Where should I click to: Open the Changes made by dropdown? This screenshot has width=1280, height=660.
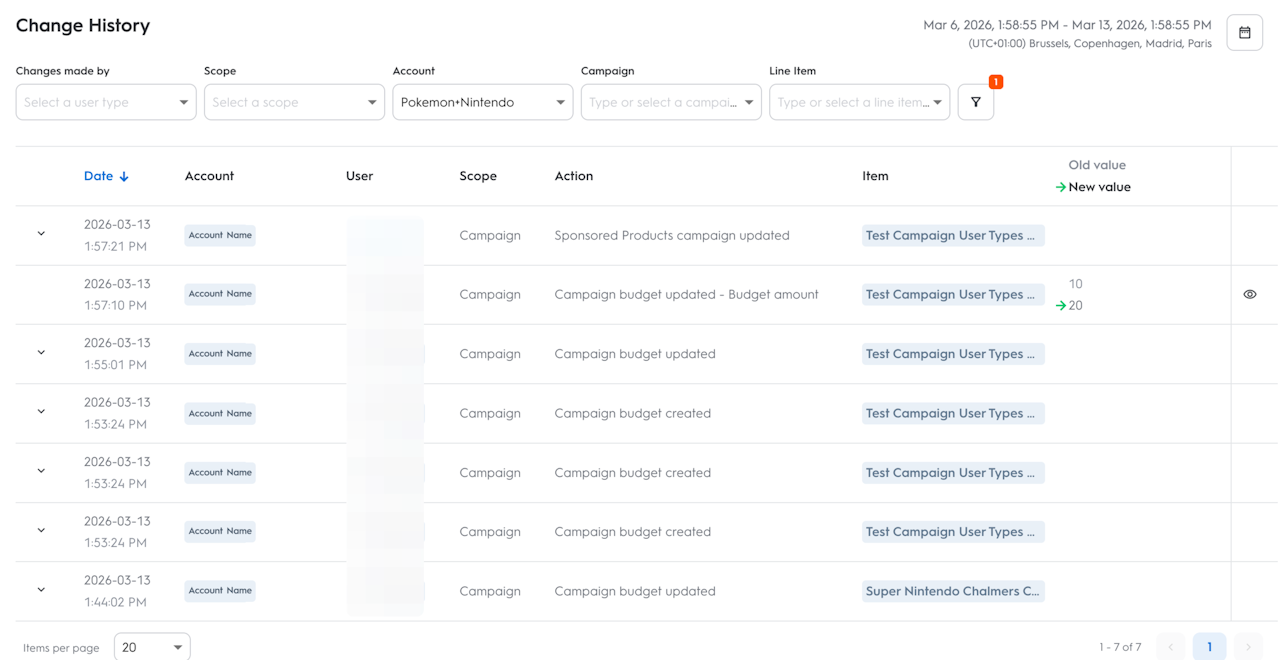(105, 102)
